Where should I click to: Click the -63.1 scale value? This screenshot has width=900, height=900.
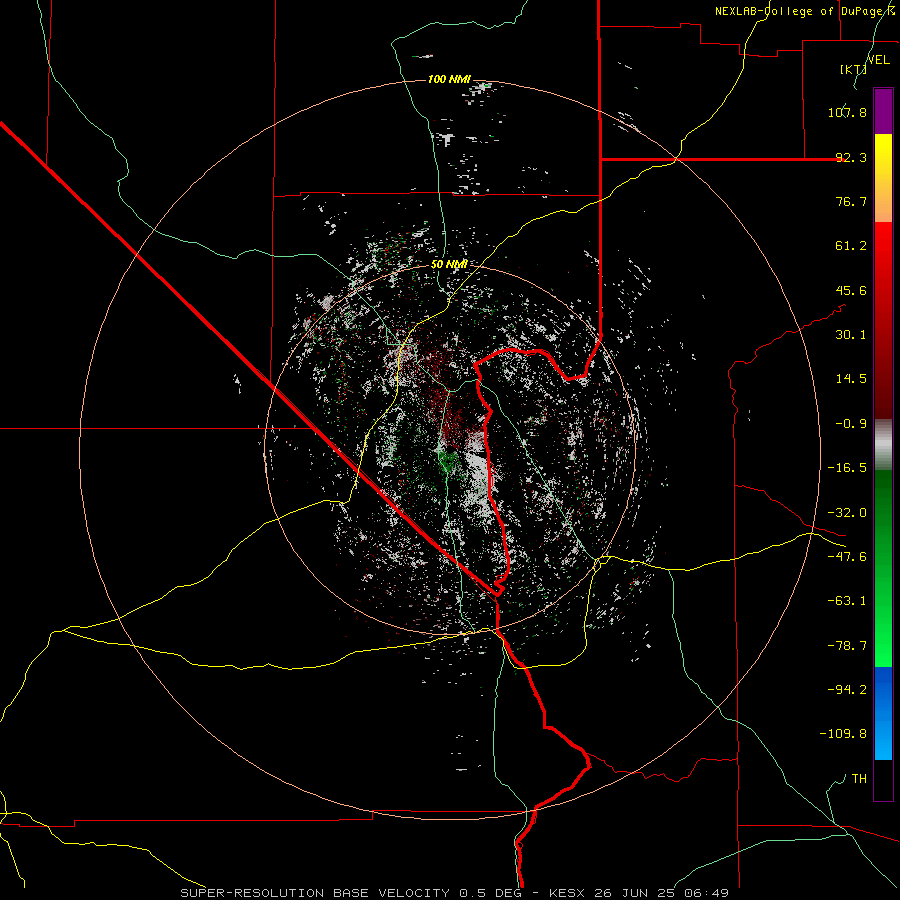coord(847,601)
